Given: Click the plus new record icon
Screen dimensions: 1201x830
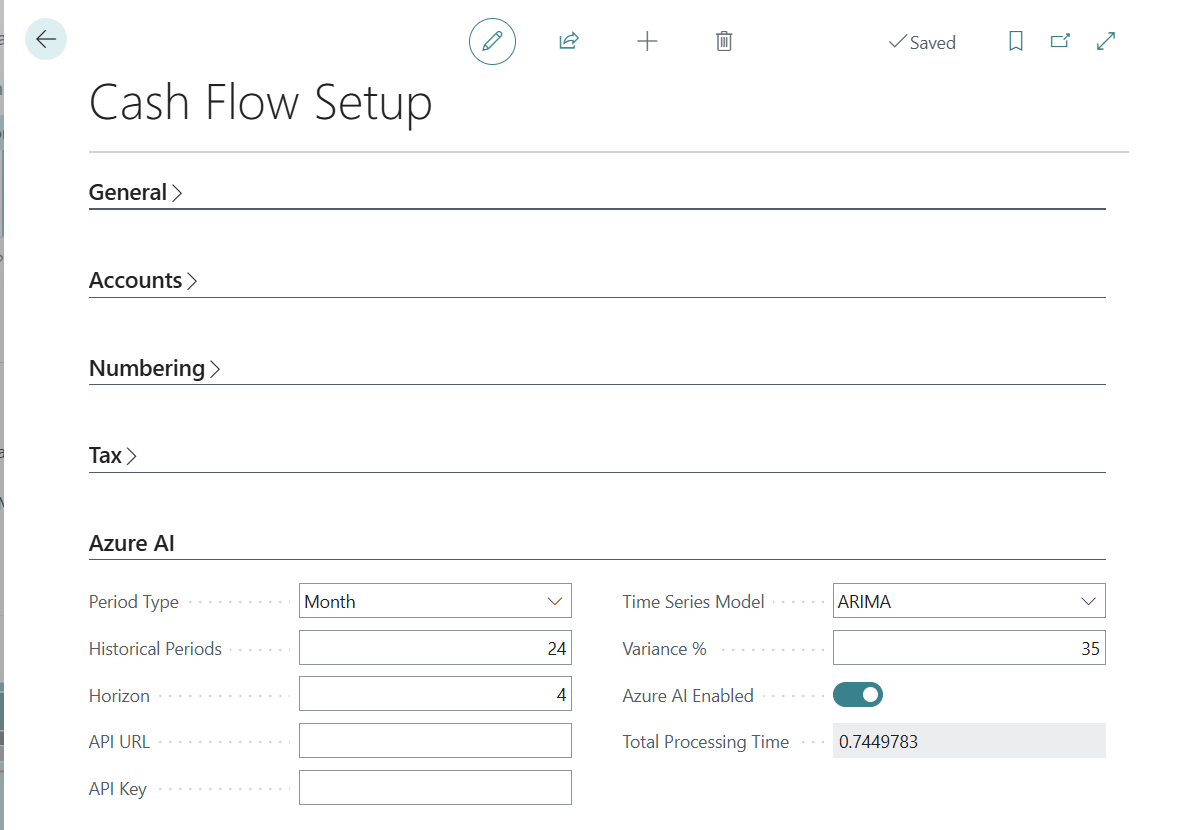Looking at the screenshot, I should [647, 42].
